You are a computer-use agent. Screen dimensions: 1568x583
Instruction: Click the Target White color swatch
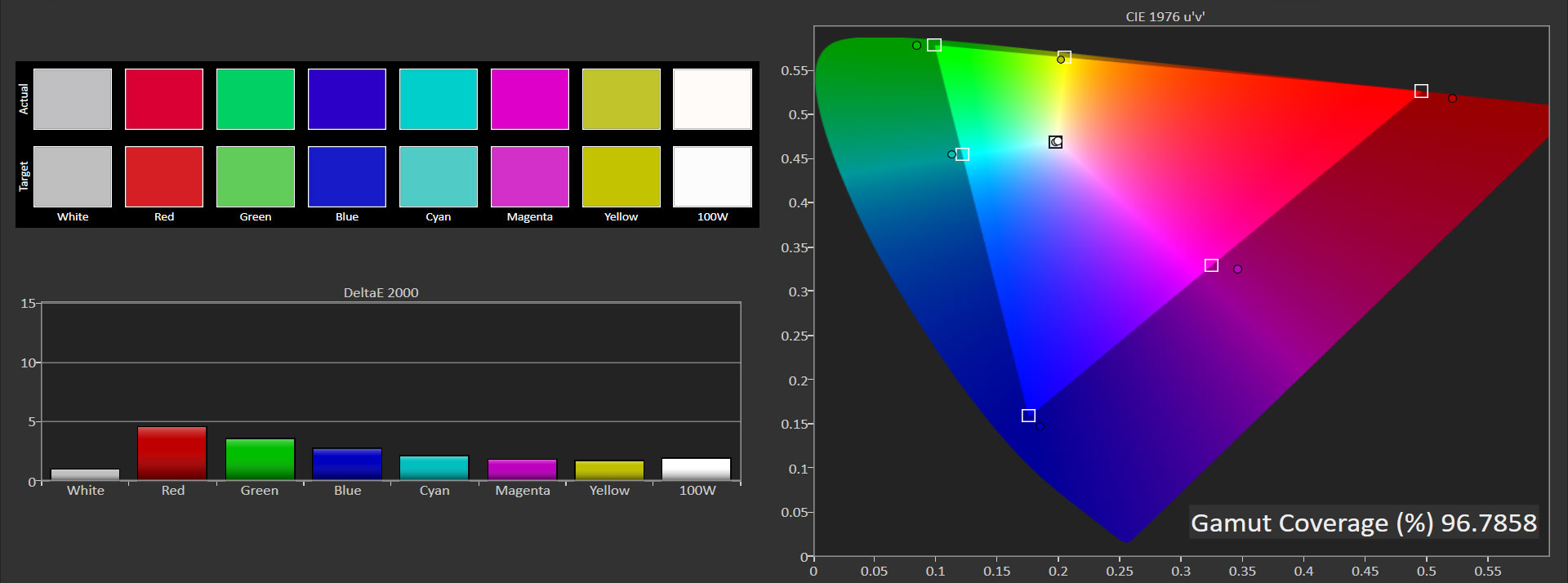73,176
